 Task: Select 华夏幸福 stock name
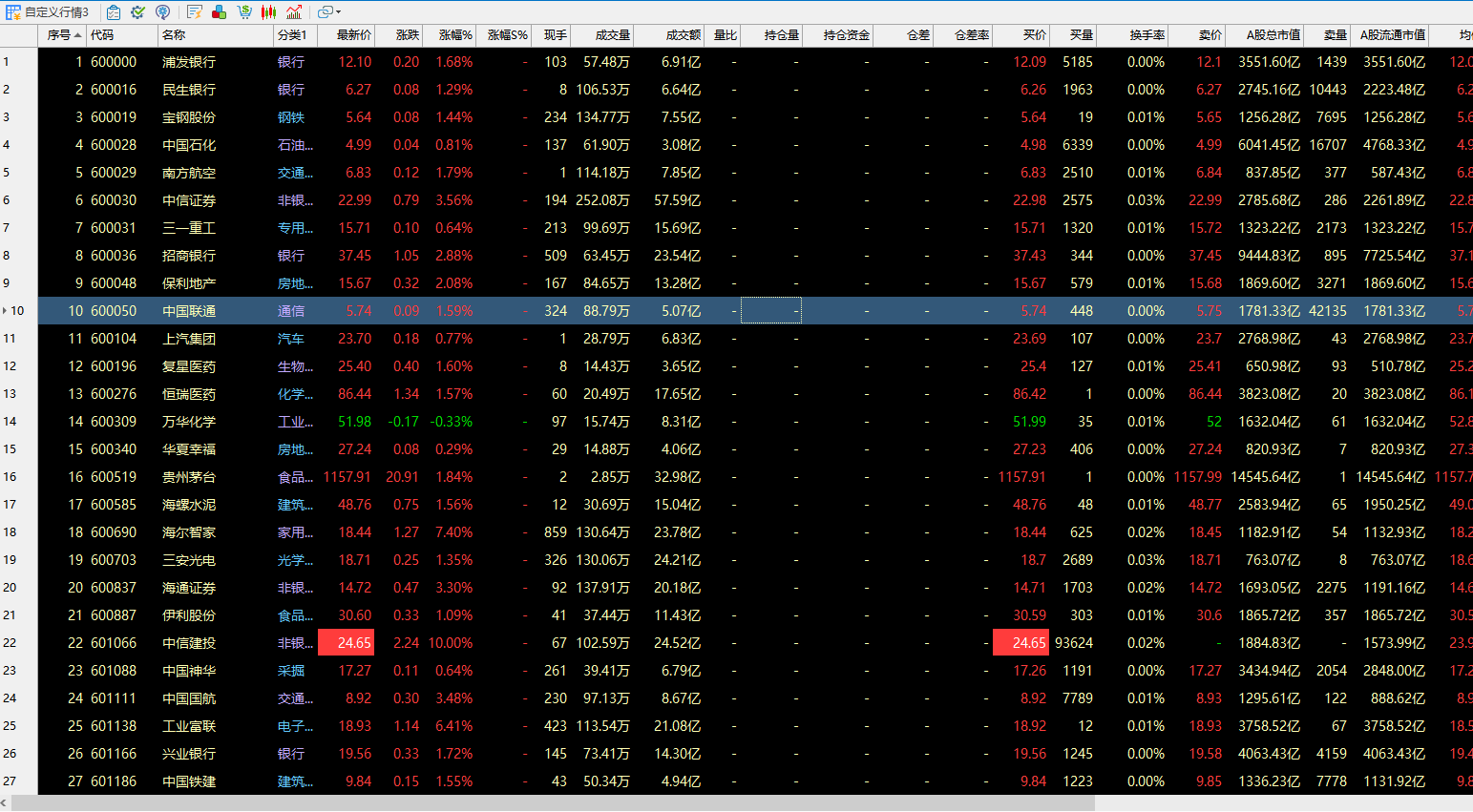pyautogui.click(x=189, y=449)
